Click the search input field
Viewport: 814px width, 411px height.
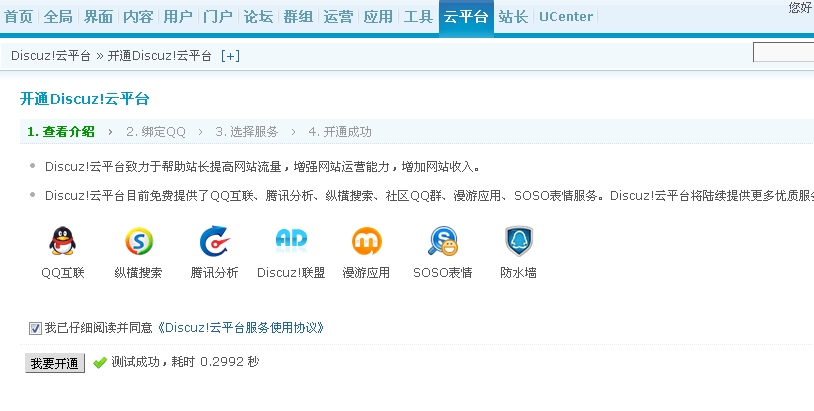[783, 52]
